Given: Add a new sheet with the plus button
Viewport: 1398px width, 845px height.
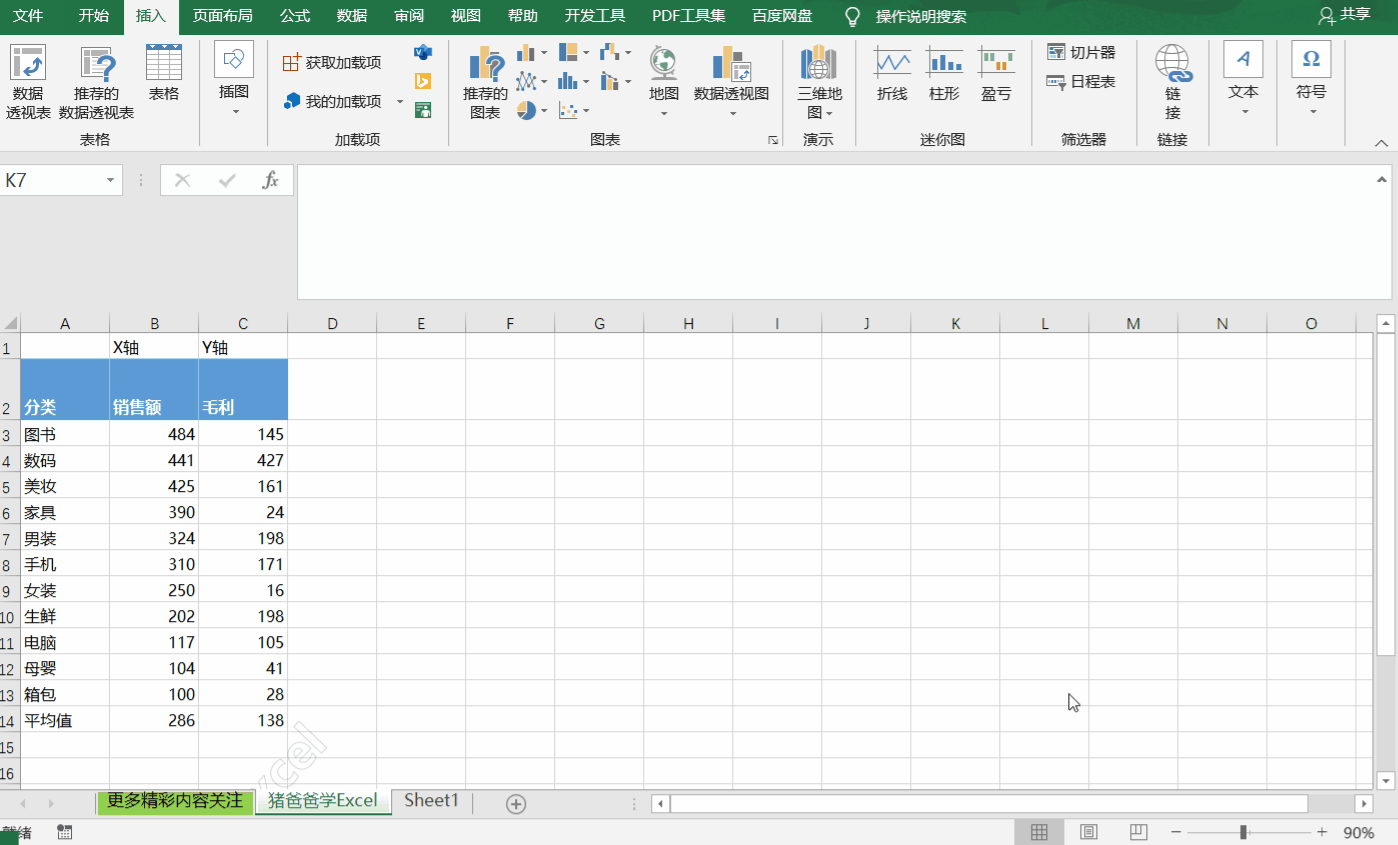Looking at the screenshot, I should pos(516,803).
